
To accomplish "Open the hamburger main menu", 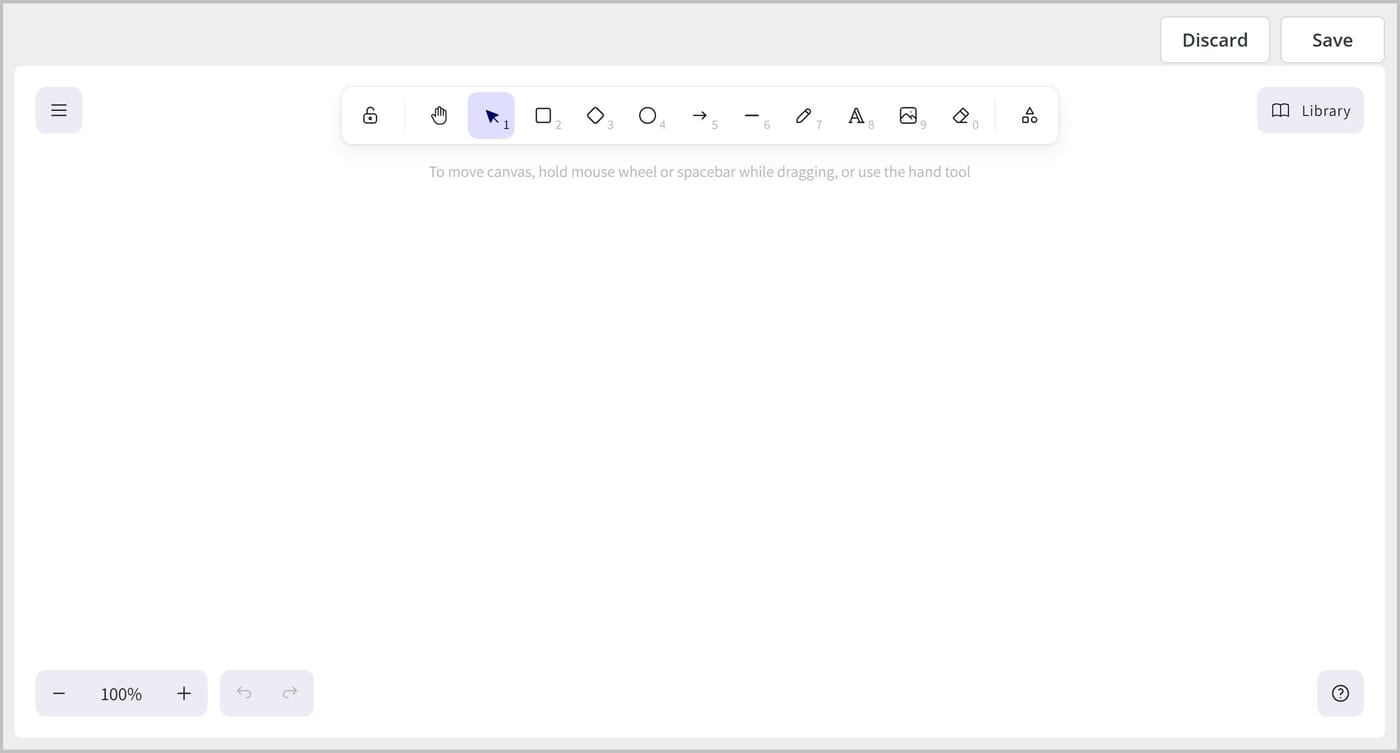I will pyautogui.click(x=59, y=110).
